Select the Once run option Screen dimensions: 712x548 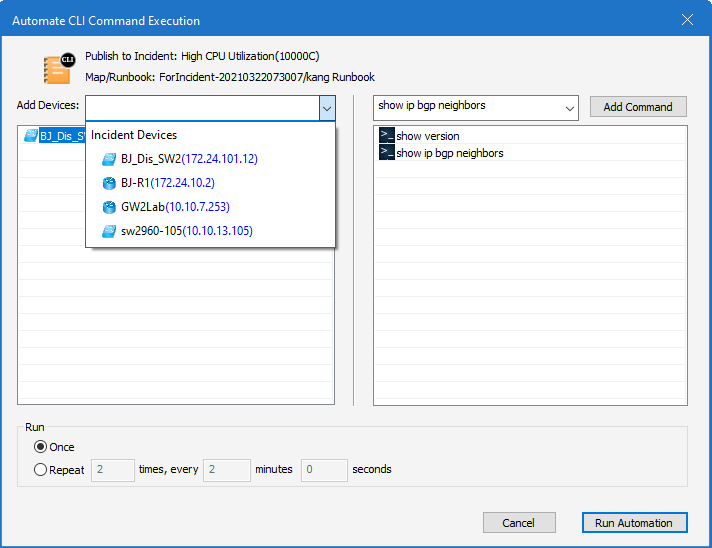(x=41, y=447)
